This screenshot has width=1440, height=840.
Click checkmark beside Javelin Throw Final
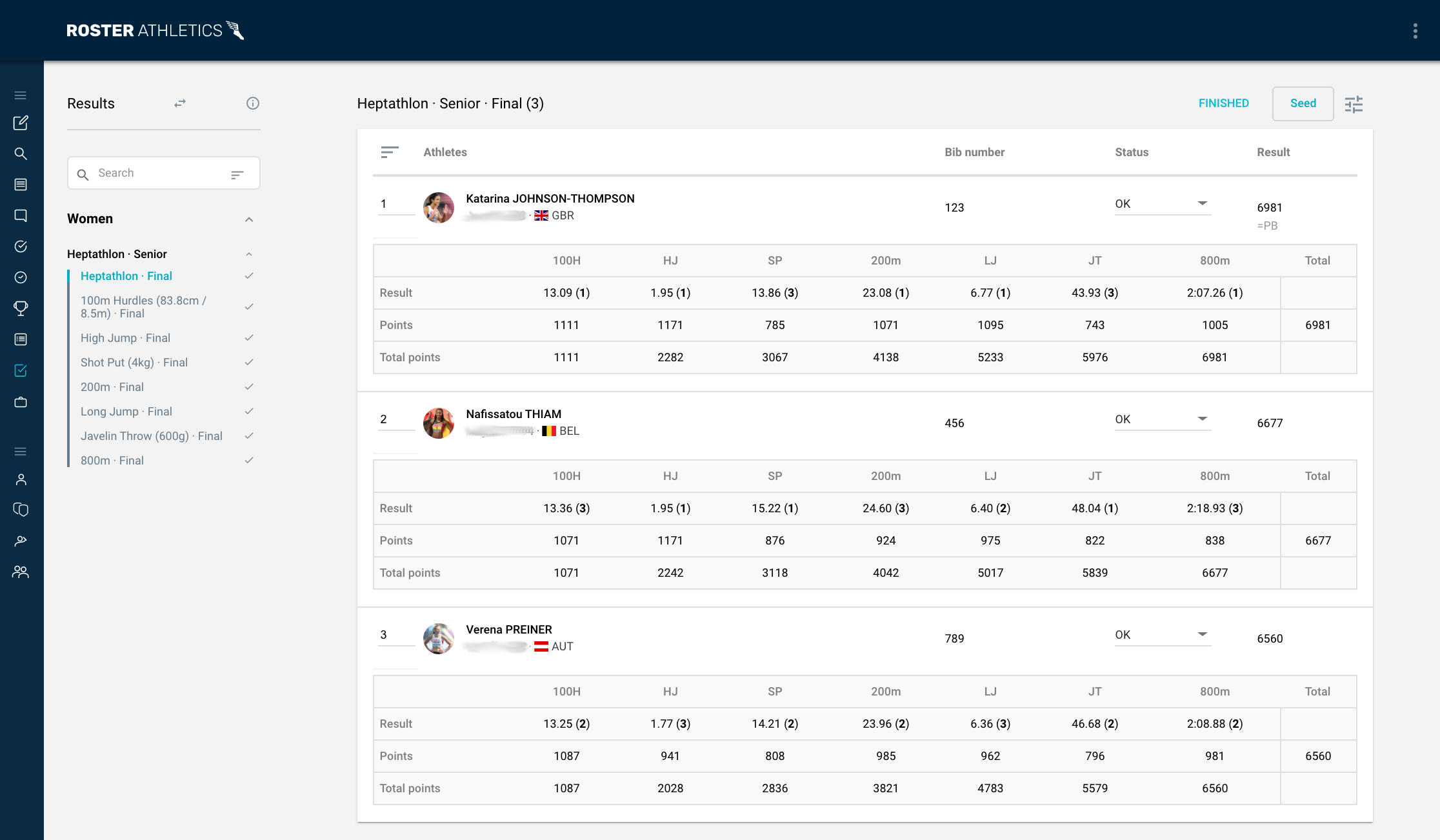tap(249, 435)
